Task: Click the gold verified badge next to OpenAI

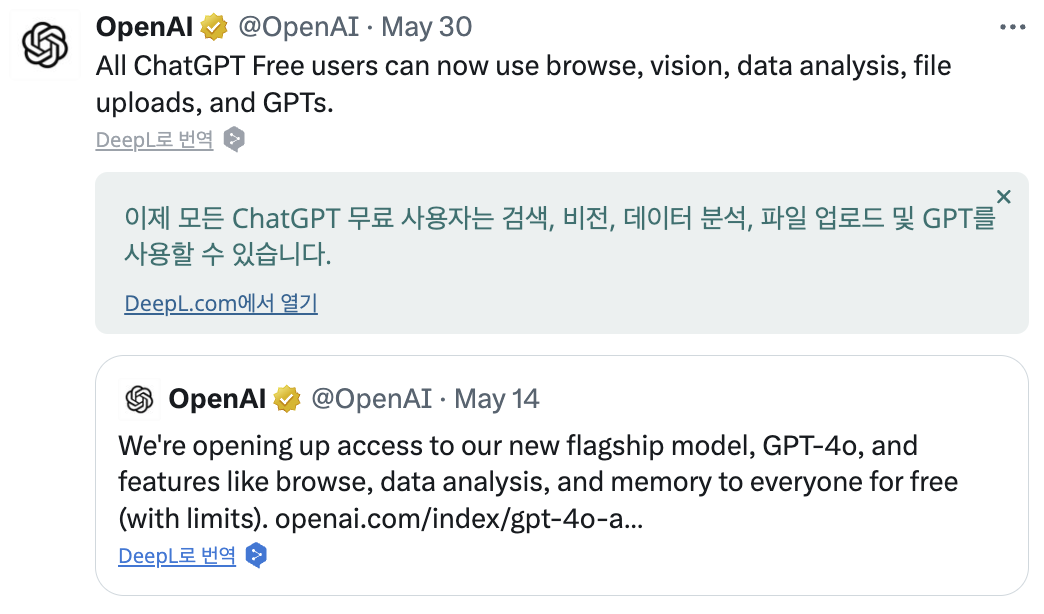Action: click(x=211, y=27)
